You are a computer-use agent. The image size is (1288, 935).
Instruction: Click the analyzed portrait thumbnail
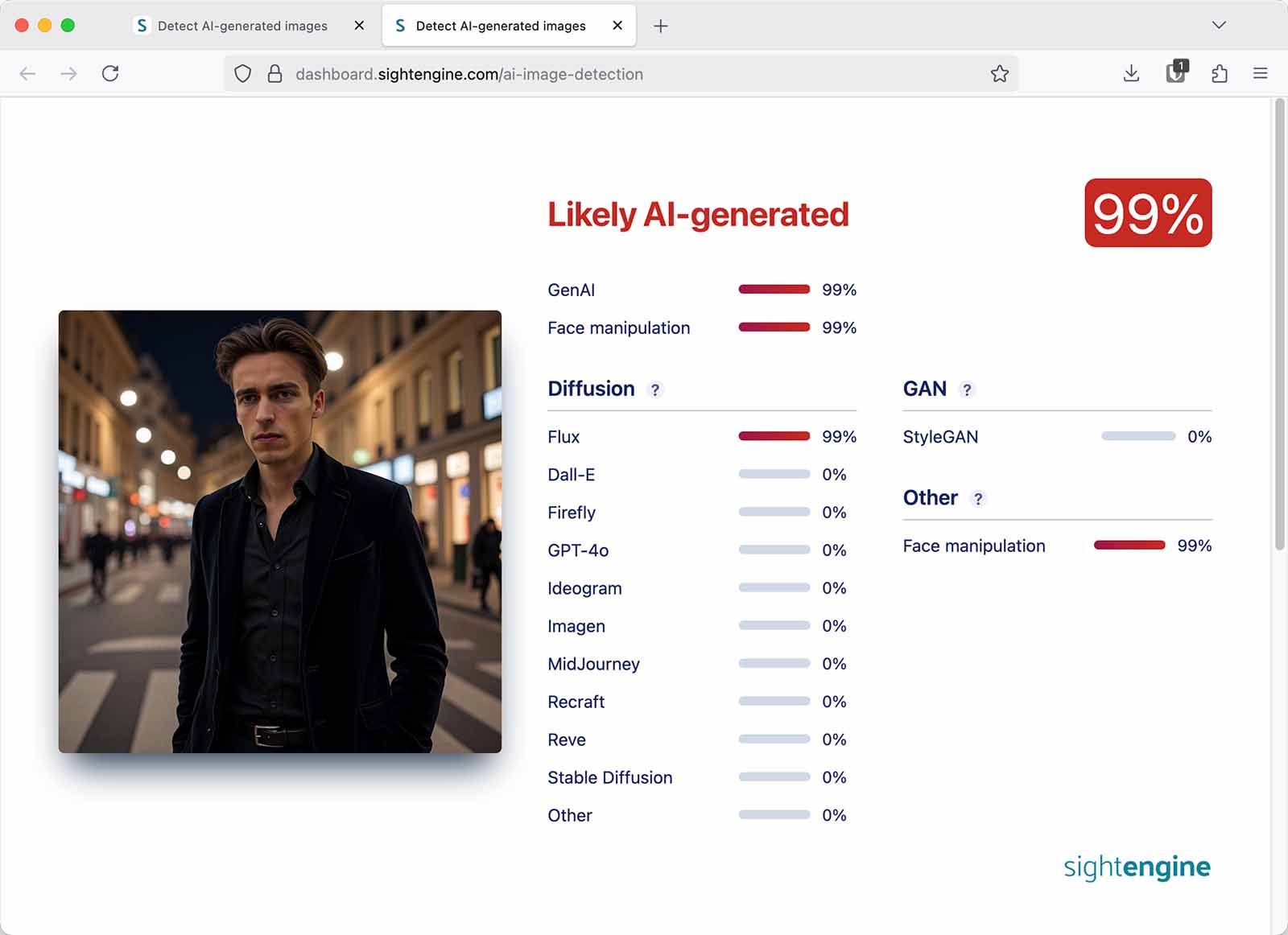[x=280, y=532]
